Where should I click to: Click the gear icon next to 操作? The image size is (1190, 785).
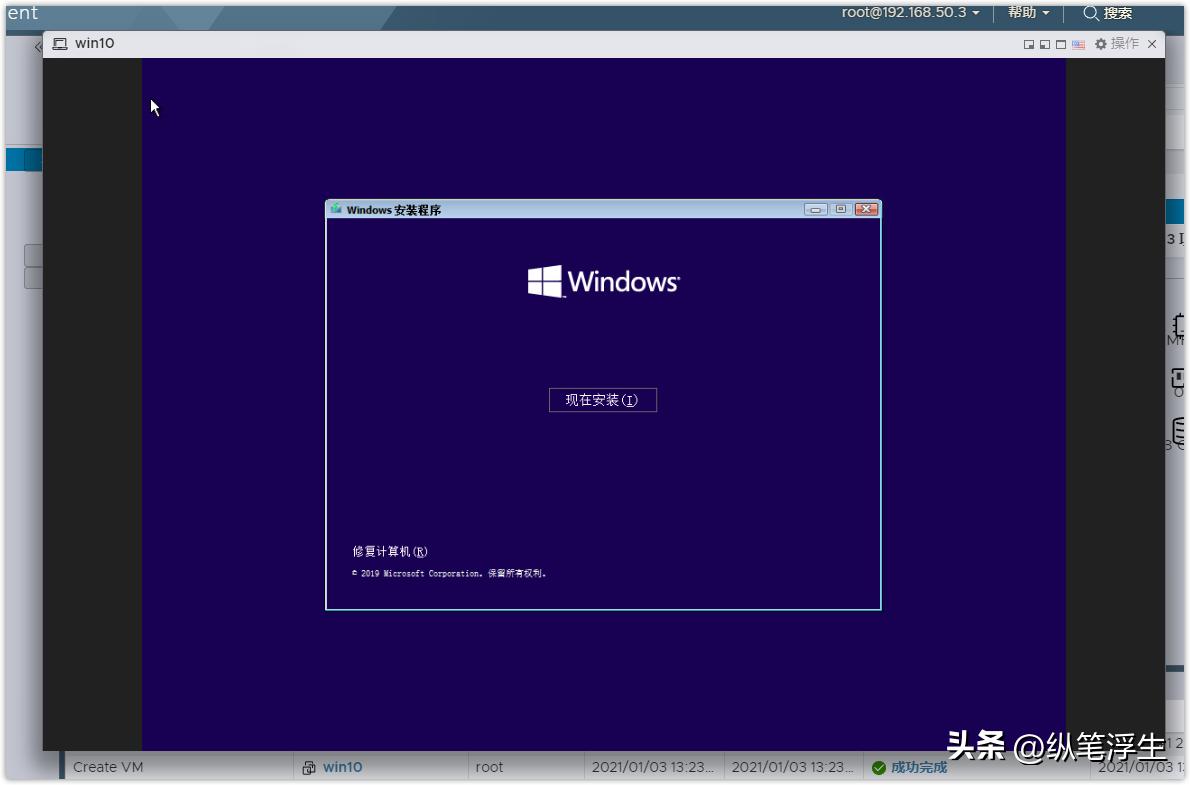1101,44
